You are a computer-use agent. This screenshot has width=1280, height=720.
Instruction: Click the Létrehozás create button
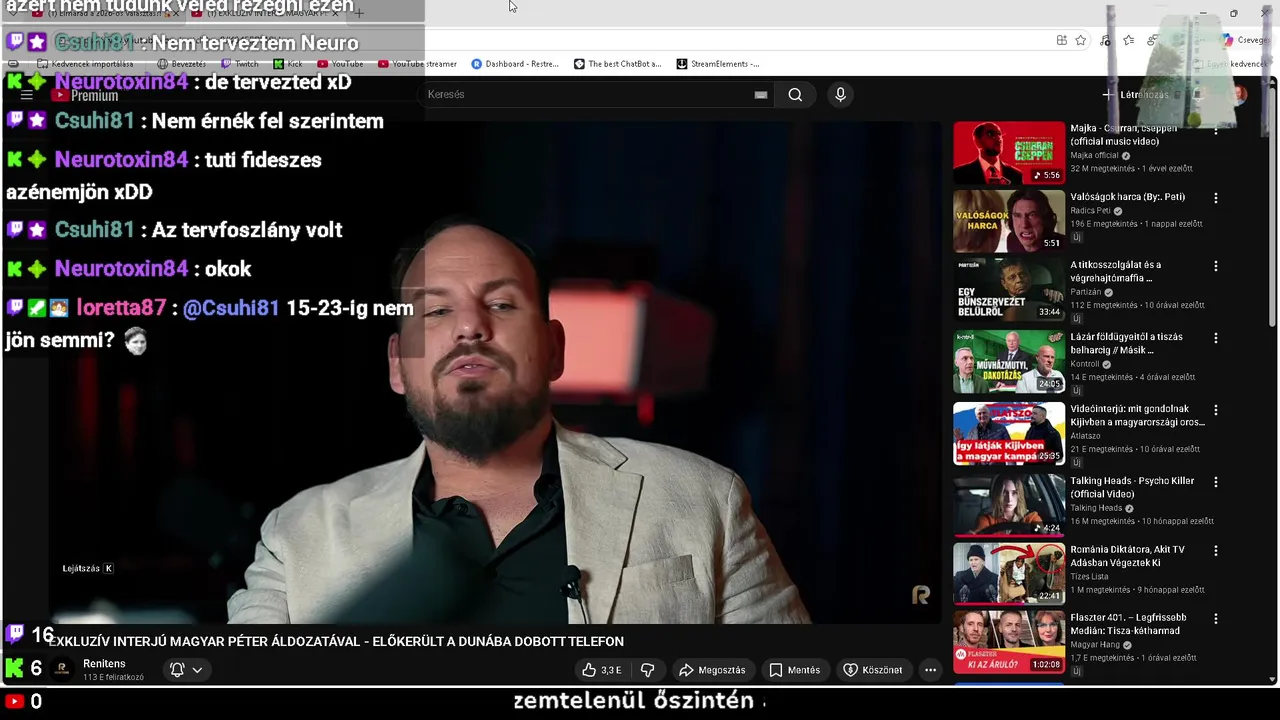[1136, 94]
